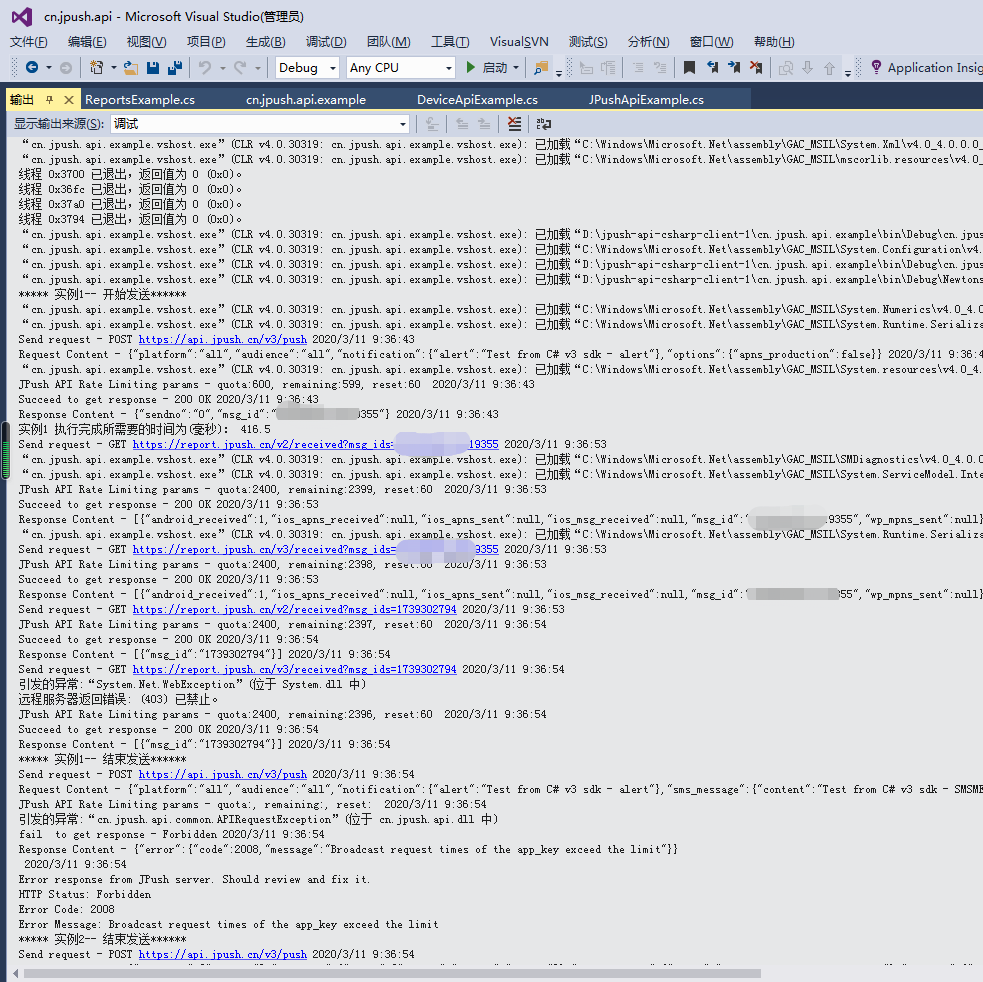Open the 文件(F) menu

29,41
